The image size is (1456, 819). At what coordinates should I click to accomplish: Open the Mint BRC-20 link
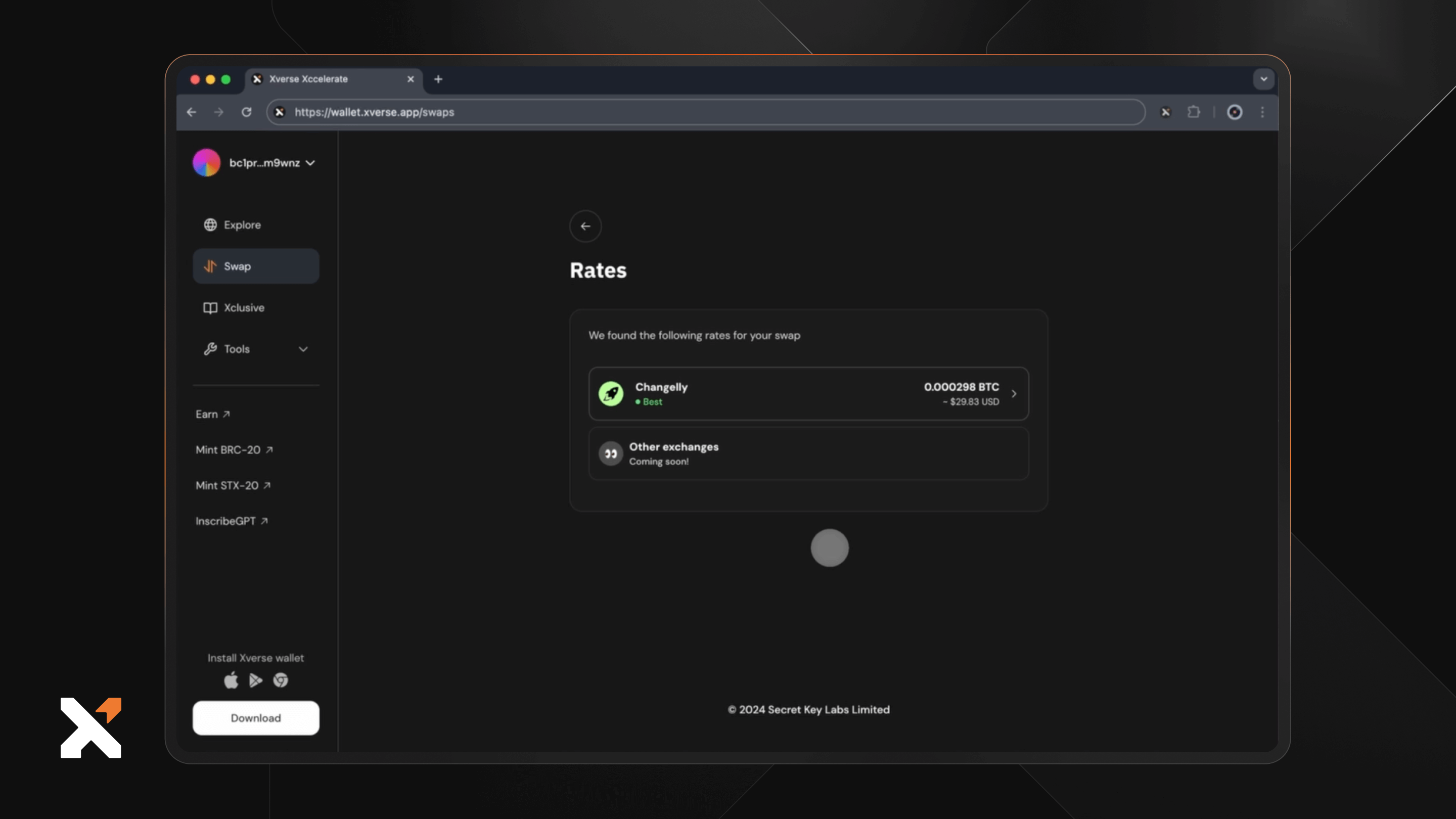click(x=234, y=450)
